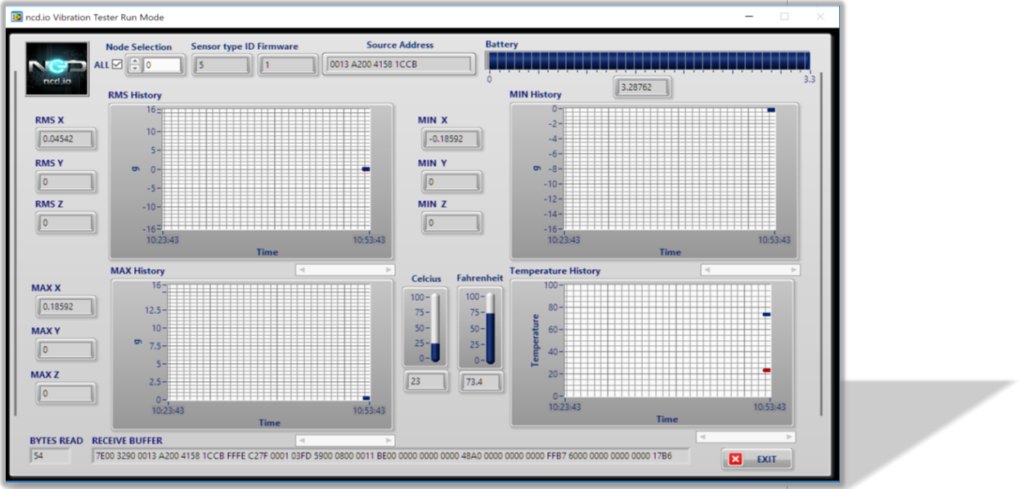Click the Source Address field
1024x489 pixels.
(x=399, y=64)
